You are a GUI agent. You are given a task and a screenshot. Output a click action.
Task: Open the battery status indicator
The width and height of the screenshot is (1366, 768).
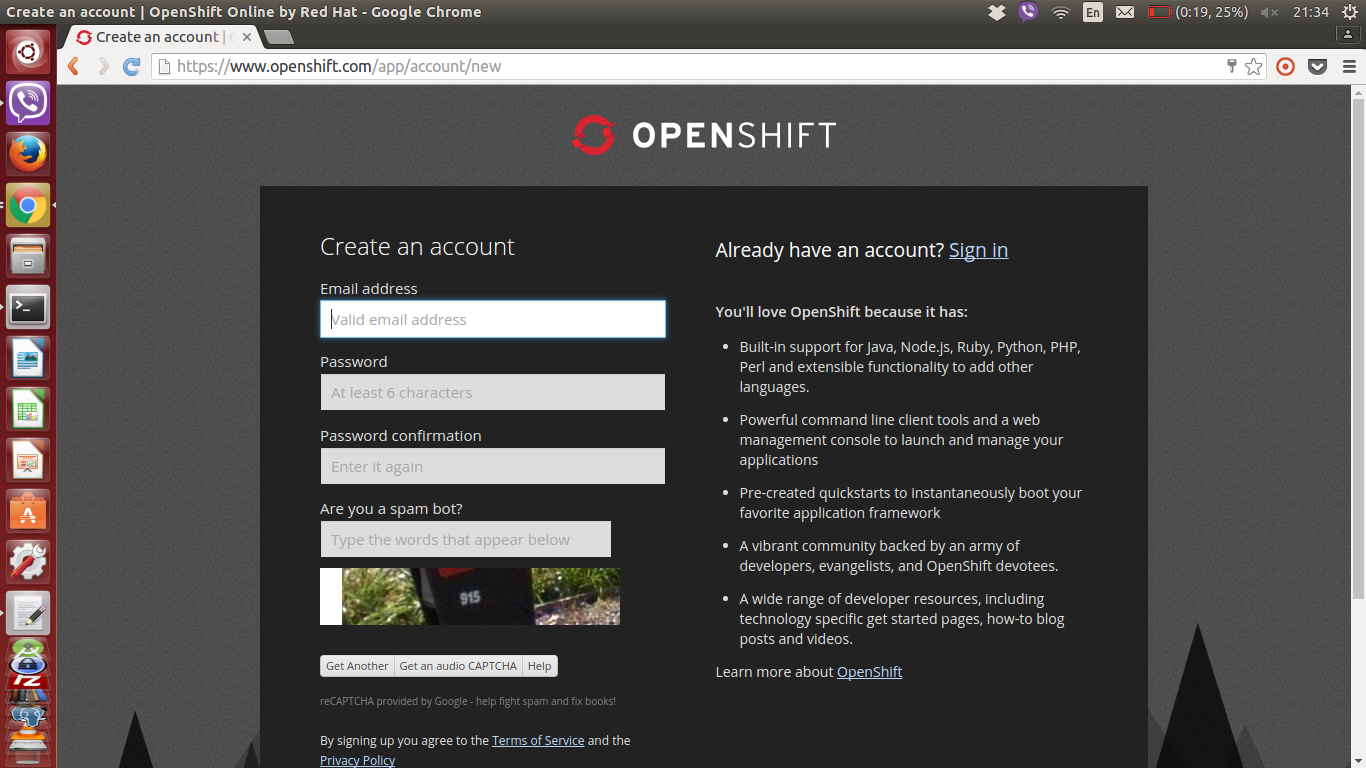[x=1197, y=12]
